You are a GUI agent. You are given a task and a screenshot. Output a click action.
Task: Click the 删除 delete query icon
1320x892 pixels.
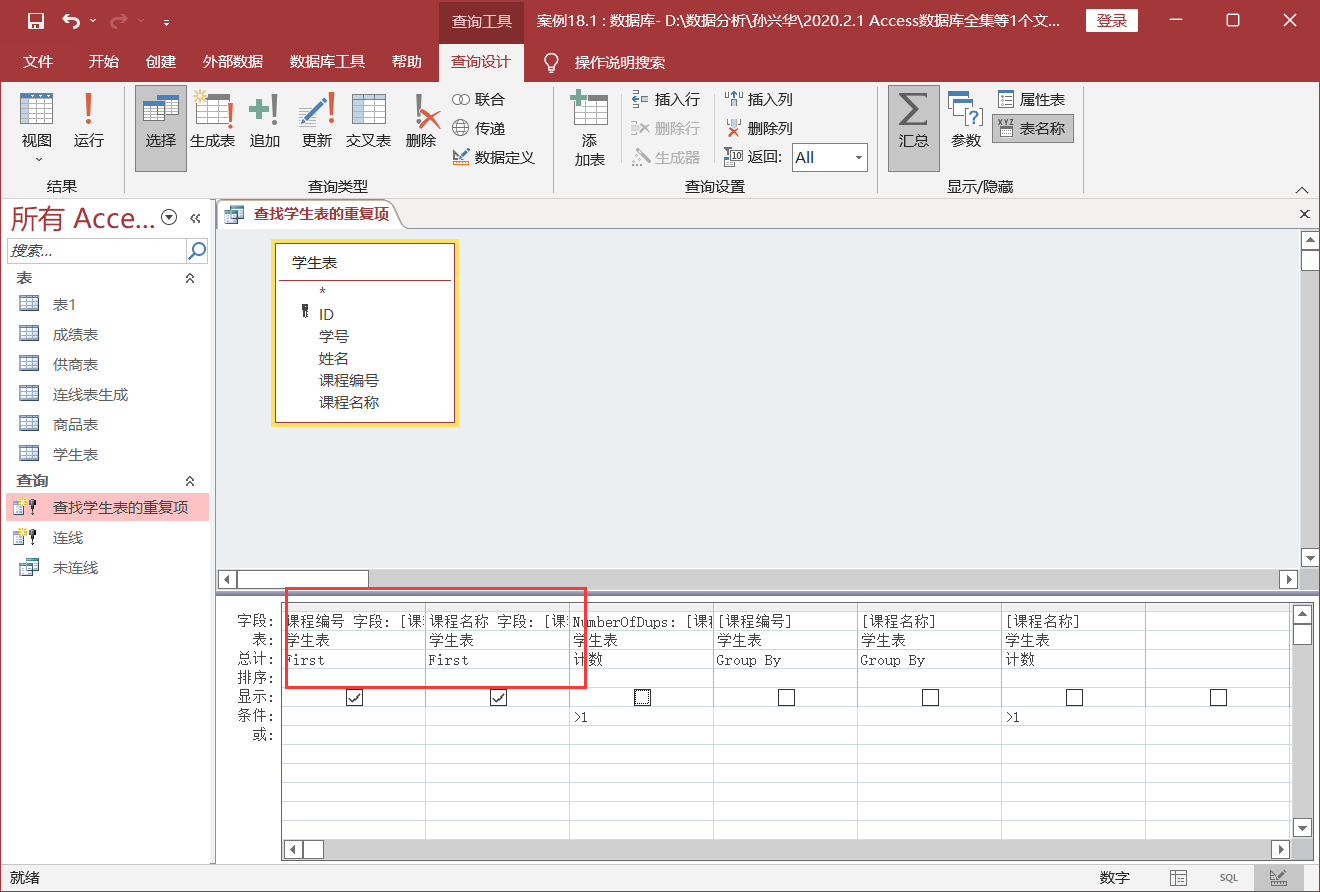click(x=421, y=121)
